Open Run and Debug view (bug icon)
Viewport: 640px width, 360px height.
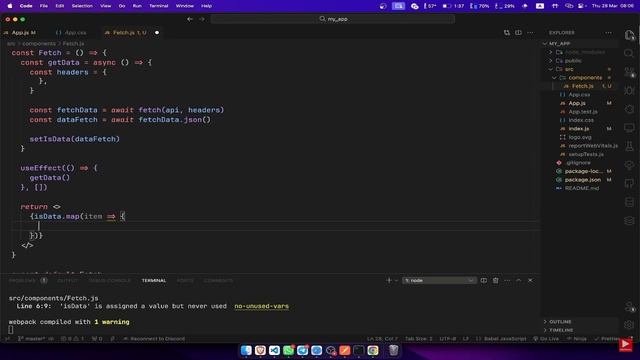point(629,91)
